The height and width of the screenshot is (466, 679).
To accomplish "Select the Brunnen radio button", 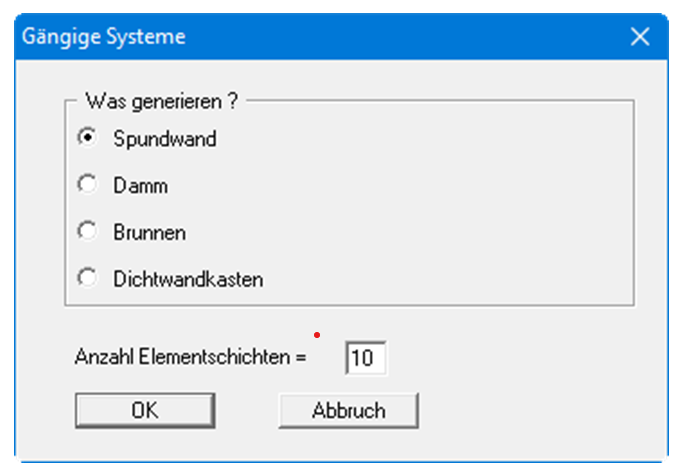I will click(88, 232).
